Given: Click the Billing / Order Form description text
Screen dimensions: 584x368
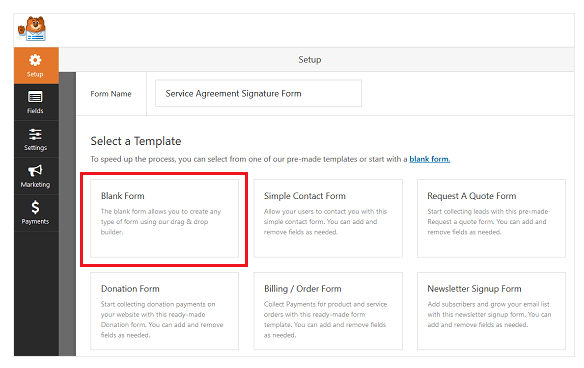Looking at the screenshot, I should [x=326, y=320].
